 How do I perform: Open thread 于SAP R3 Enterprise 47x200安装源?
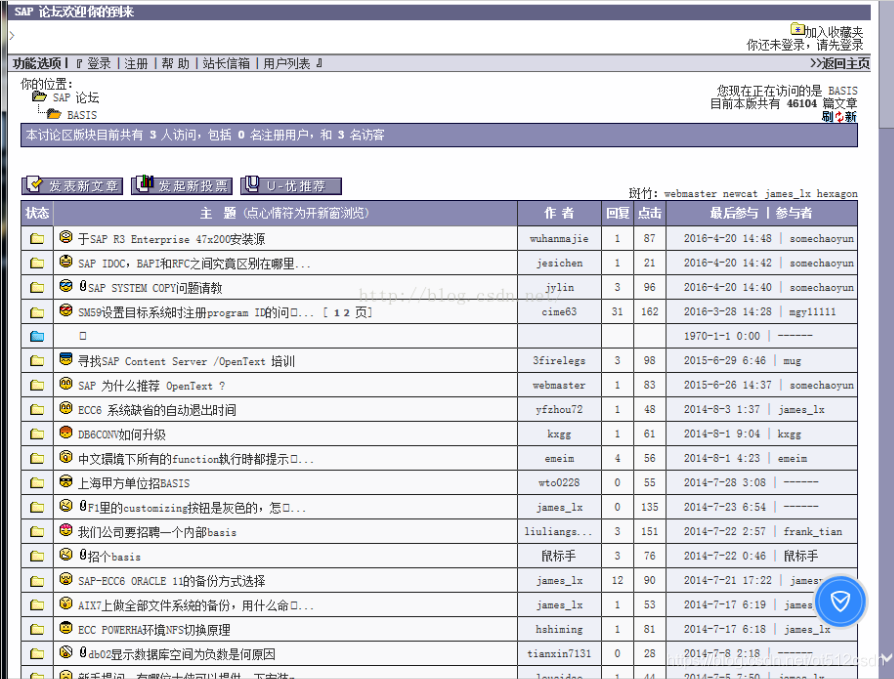171,239
